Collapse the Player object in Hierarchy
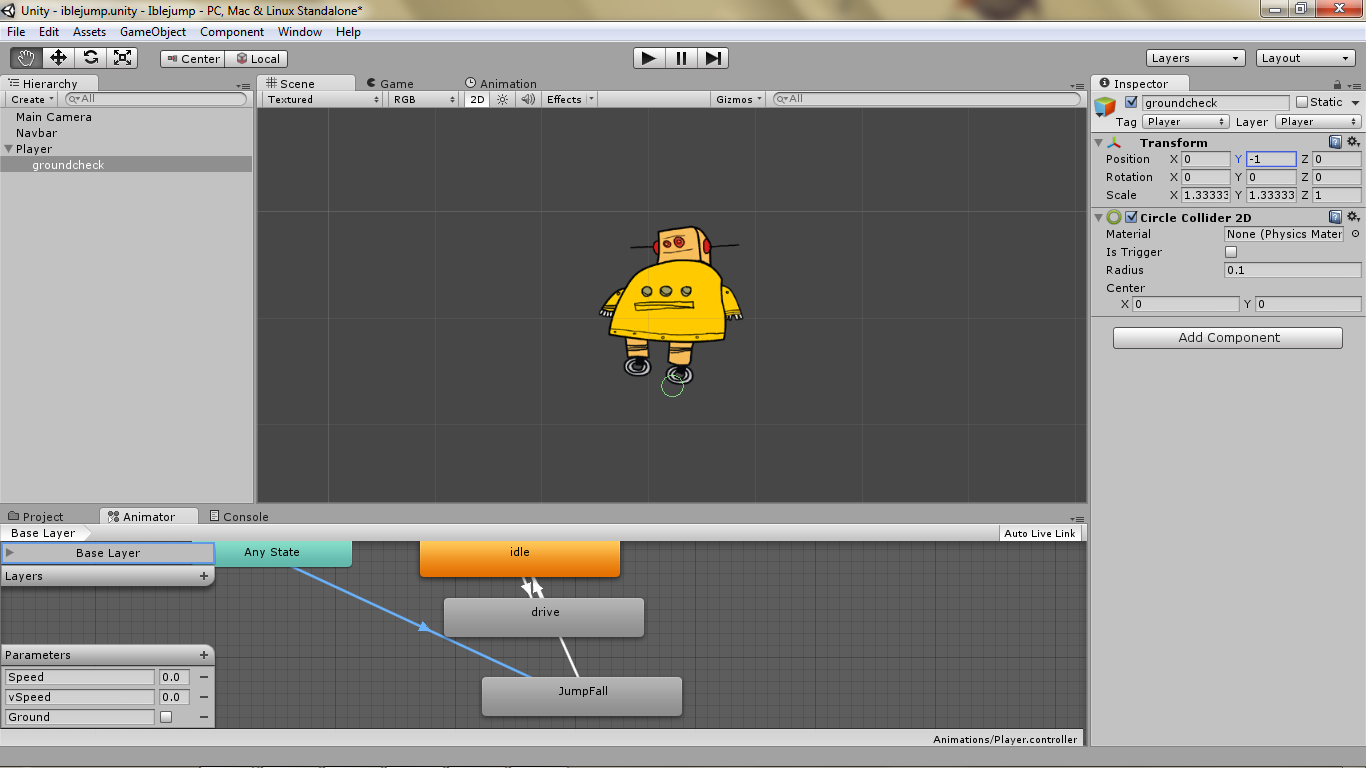The image size is (1366, 768). coord(9,149)
